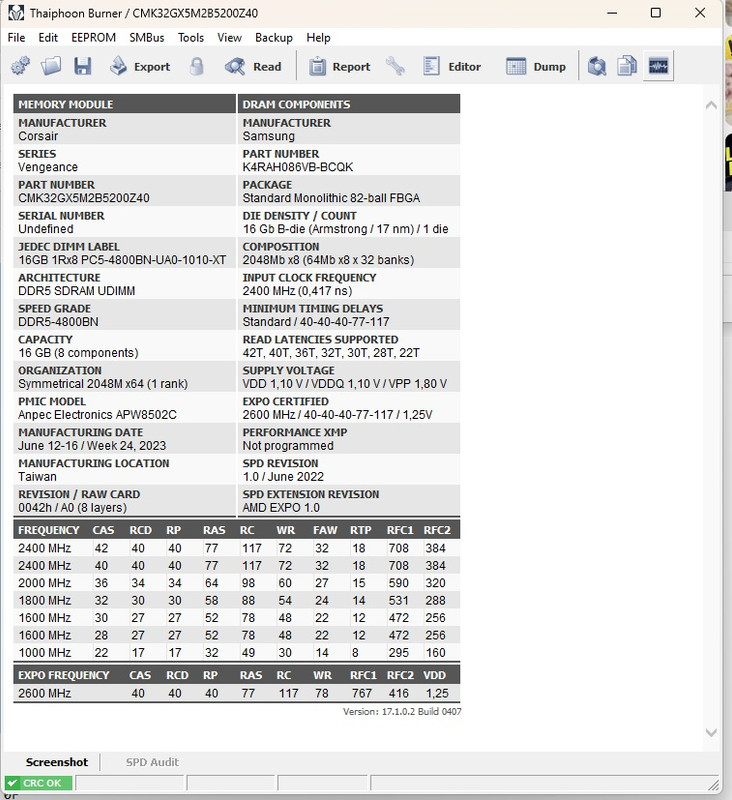Image resolution: width=732 pixels, height=800 pixels.
Task: Click the 1.0 / June 2022 SPD revision
Action: (x=283, y=477)
